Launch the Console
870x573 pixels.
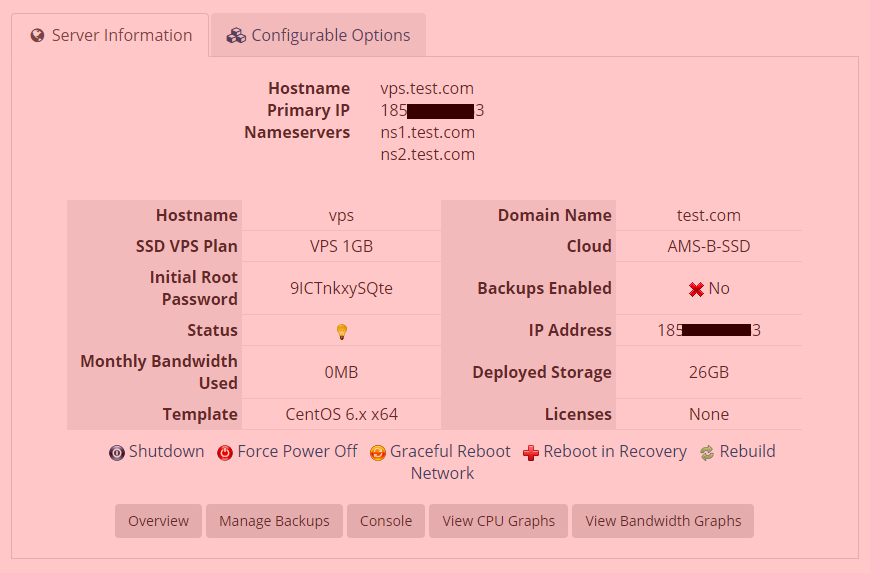pyautogui.click(x=386, y=521)
